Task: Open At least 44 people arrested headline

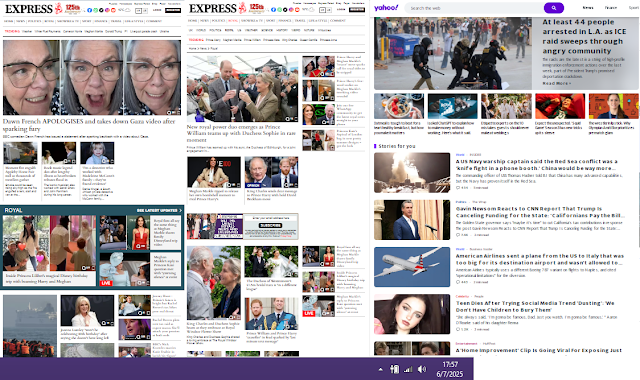Action: point(584,36)
